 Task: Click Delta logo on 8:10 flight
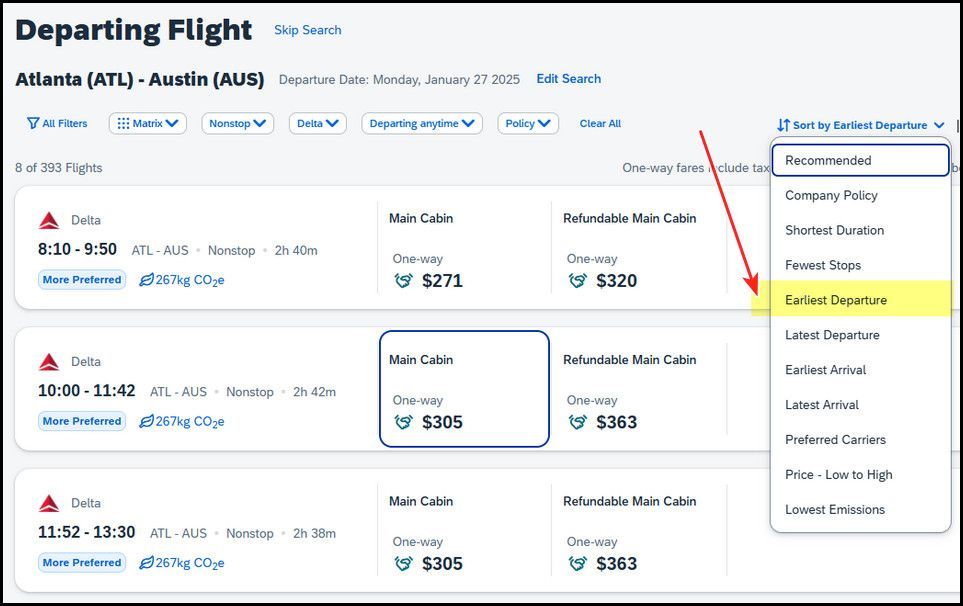pos(49,220)
